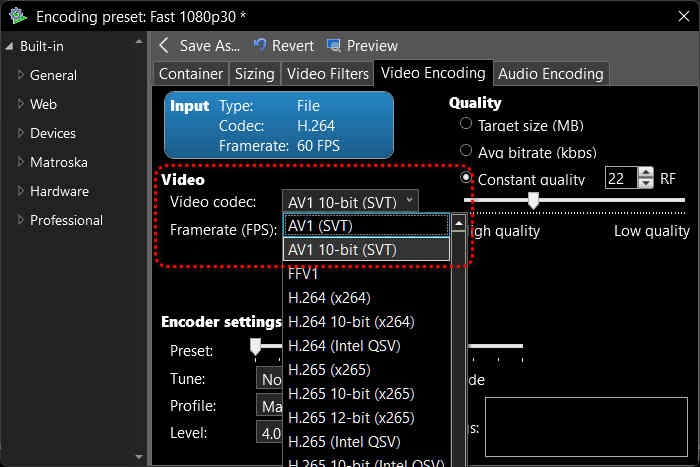The height and width of the screenshot is (467, 700).
Task: Select the Avg bitrate (kbps) option
Action: coord(466,150)
